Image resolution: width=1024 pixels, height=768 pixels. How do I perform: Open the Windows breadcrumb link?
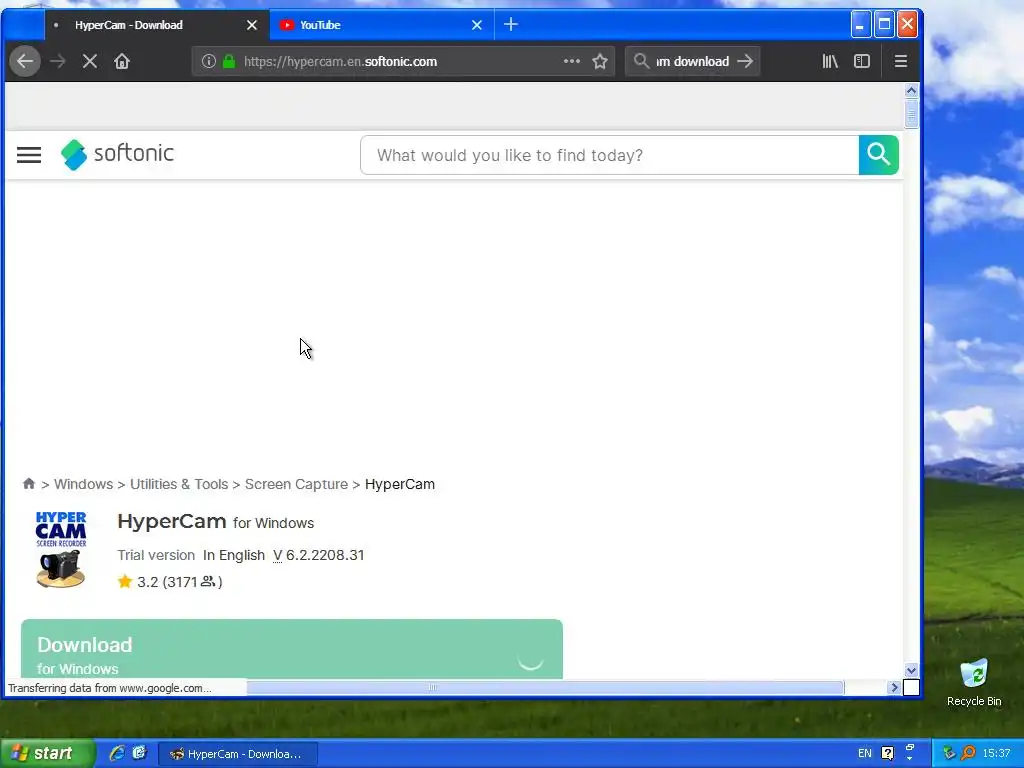click(84, 484)
